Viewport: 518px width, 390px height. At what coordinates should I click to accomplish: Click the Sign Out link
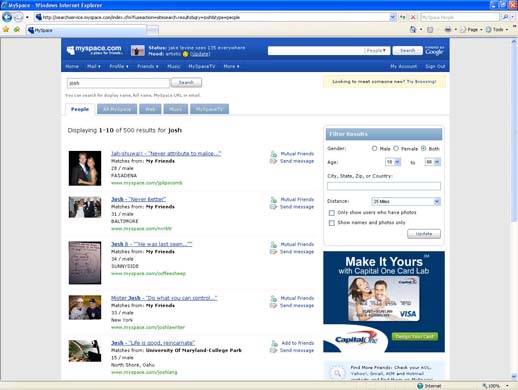click(435, 66)
